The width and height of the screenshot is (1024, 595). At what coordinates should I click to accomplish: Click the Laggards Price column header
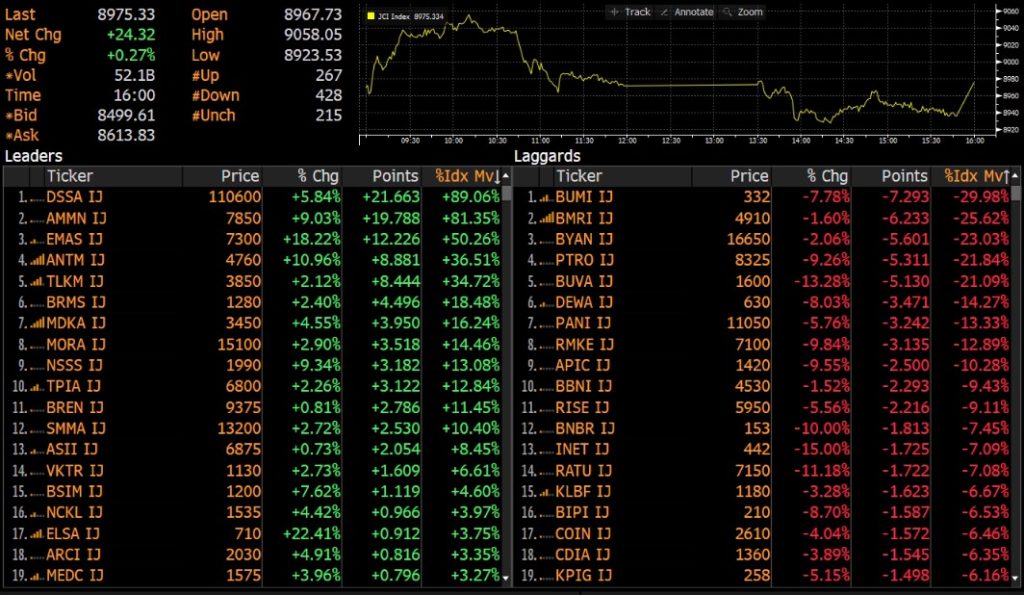pos(749,176)
